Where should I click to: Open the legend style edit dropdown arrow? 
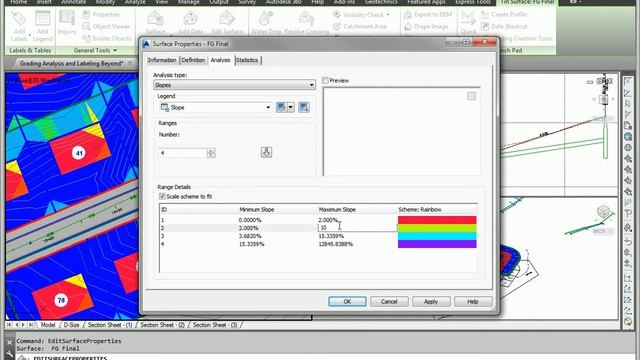[x=290, y=107]
